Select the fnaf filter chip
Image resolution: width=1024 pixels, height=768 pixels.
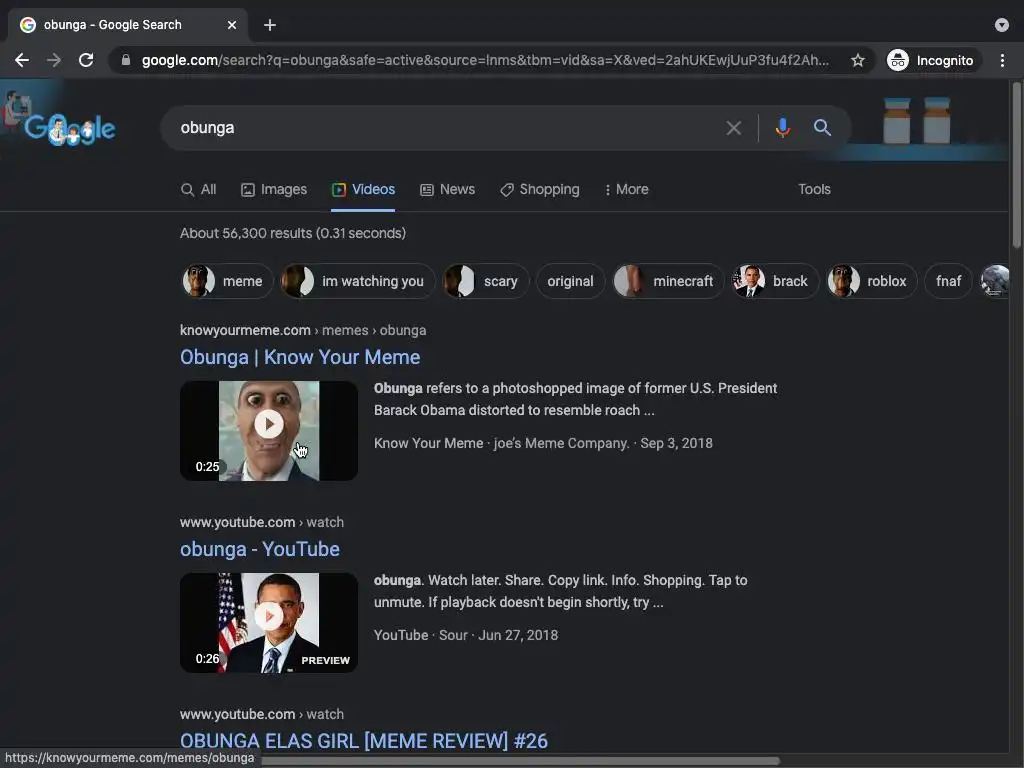948,281
